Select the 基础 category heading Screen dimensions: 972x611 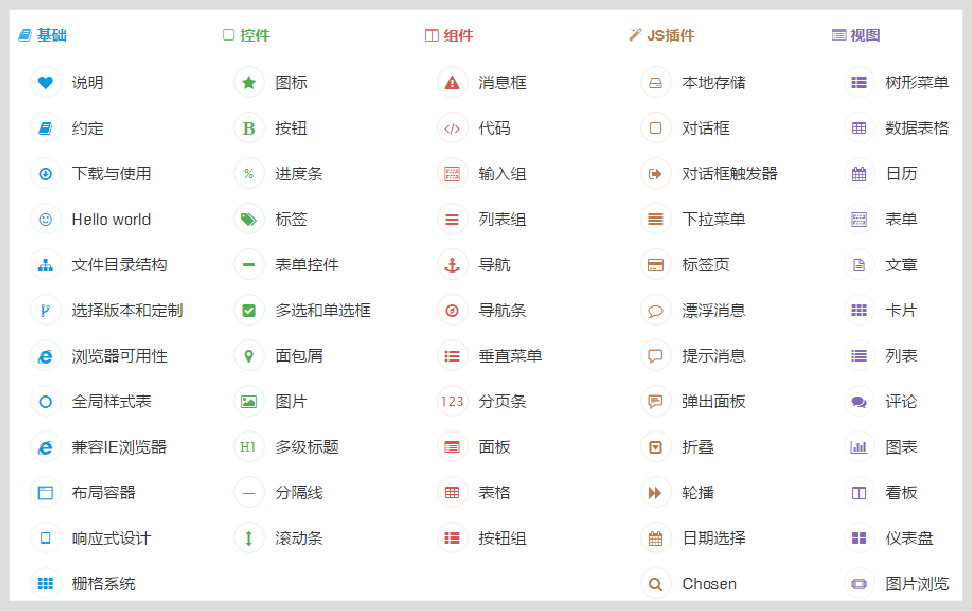(51, 36)
